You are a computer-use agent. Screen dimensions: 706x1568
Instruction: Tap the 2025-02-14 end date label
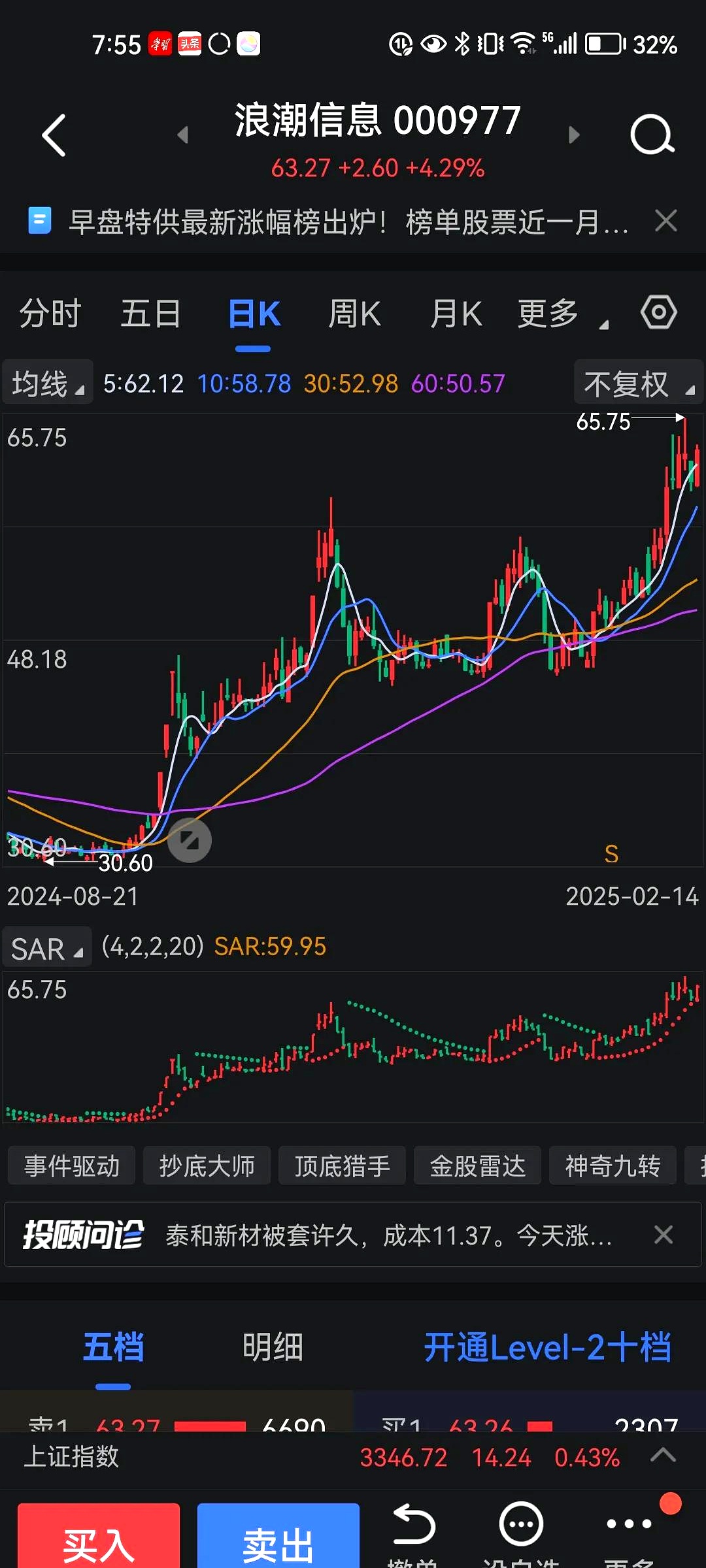[x=632, y=896]
